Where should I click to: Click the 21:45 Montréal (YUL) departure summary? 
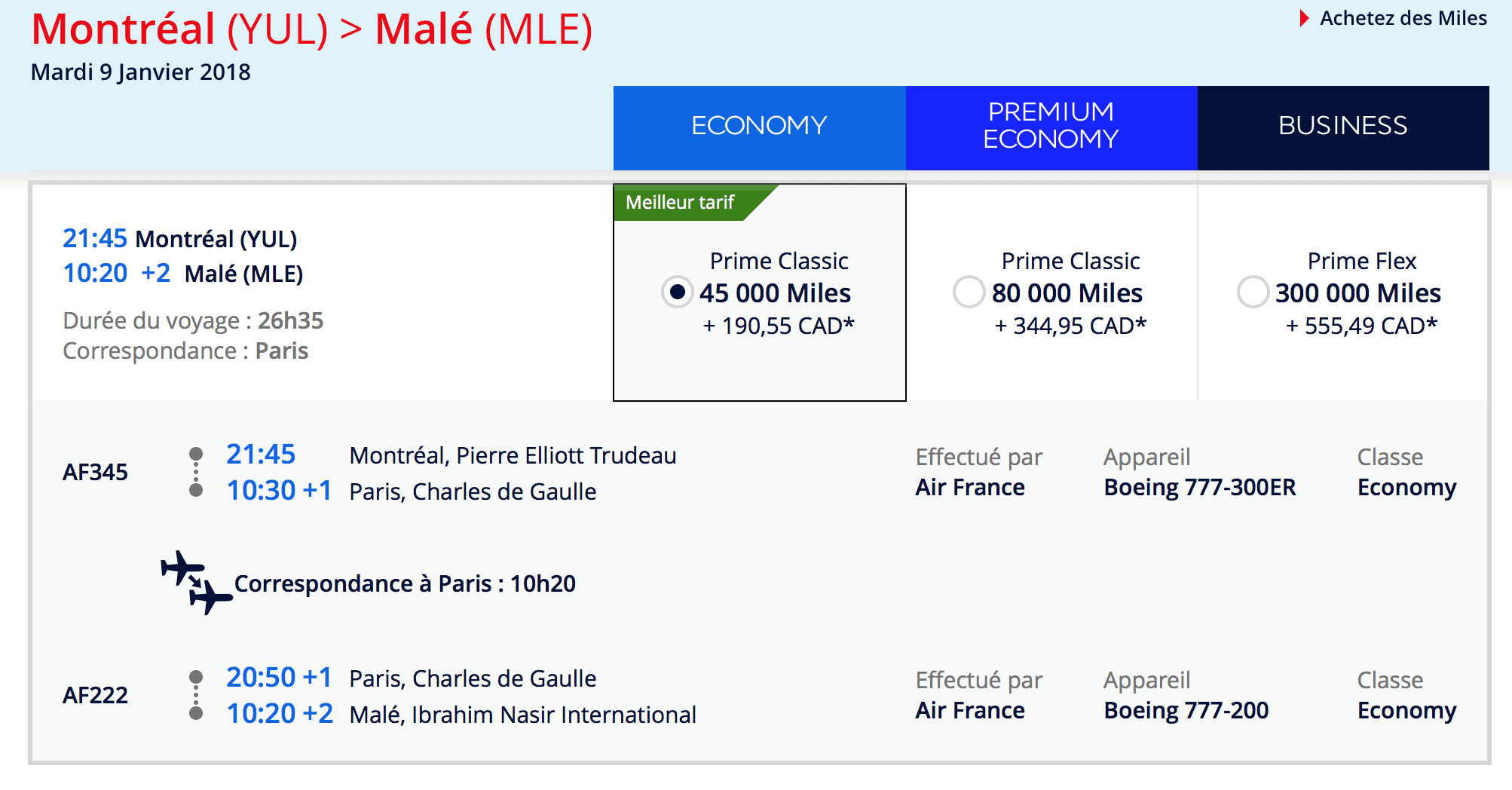pyautogui.click(x=180, y=239)
